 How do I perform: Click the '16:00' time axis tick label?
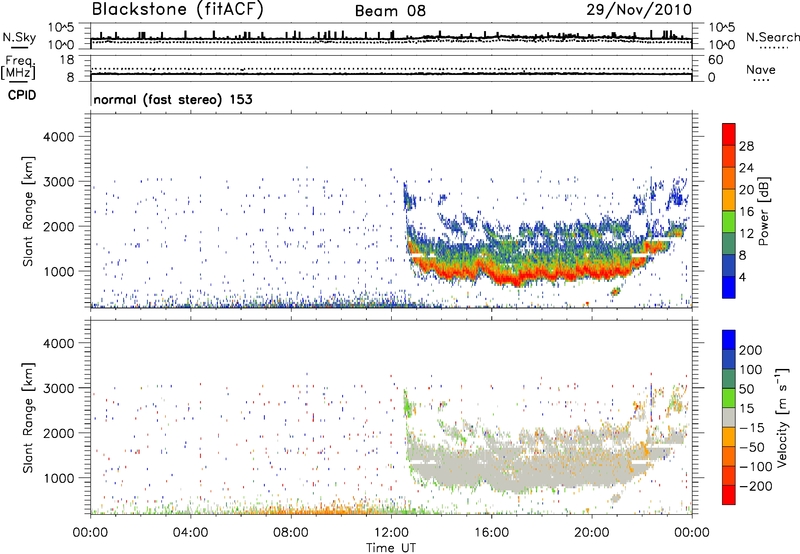point(491,533)
